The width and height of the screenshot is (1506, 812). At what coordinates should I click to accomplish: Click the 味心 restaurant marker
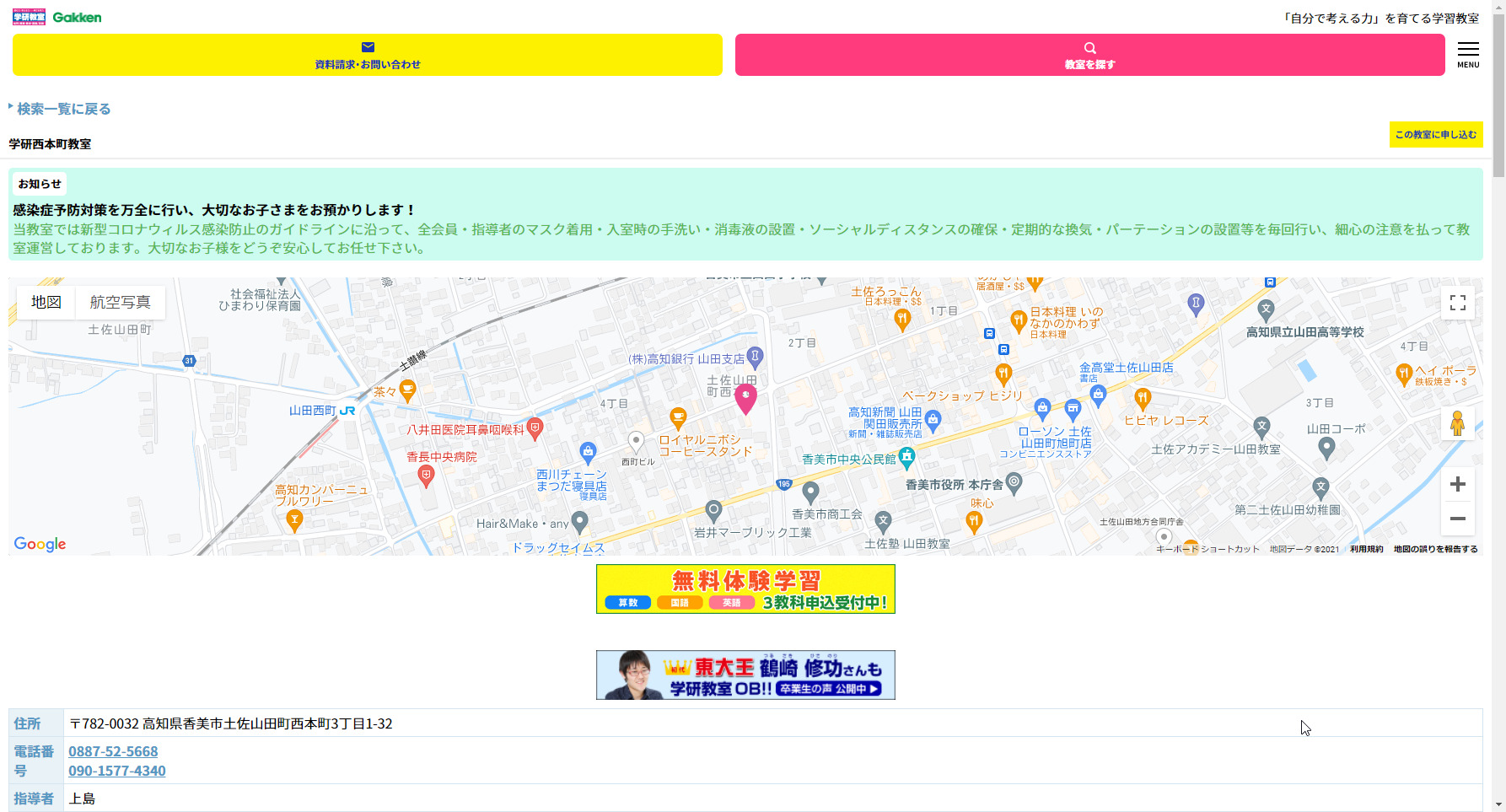(x=974, y=523)
